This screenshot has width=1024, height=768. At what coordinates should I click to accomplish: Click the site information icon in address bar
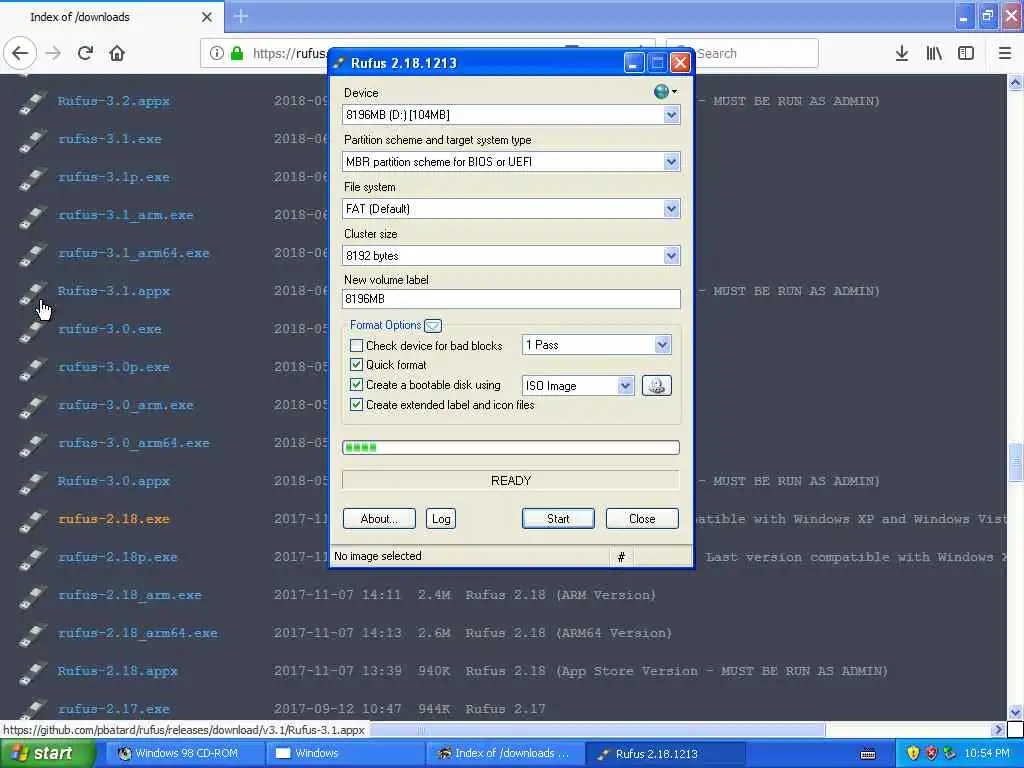coord(217,53)
